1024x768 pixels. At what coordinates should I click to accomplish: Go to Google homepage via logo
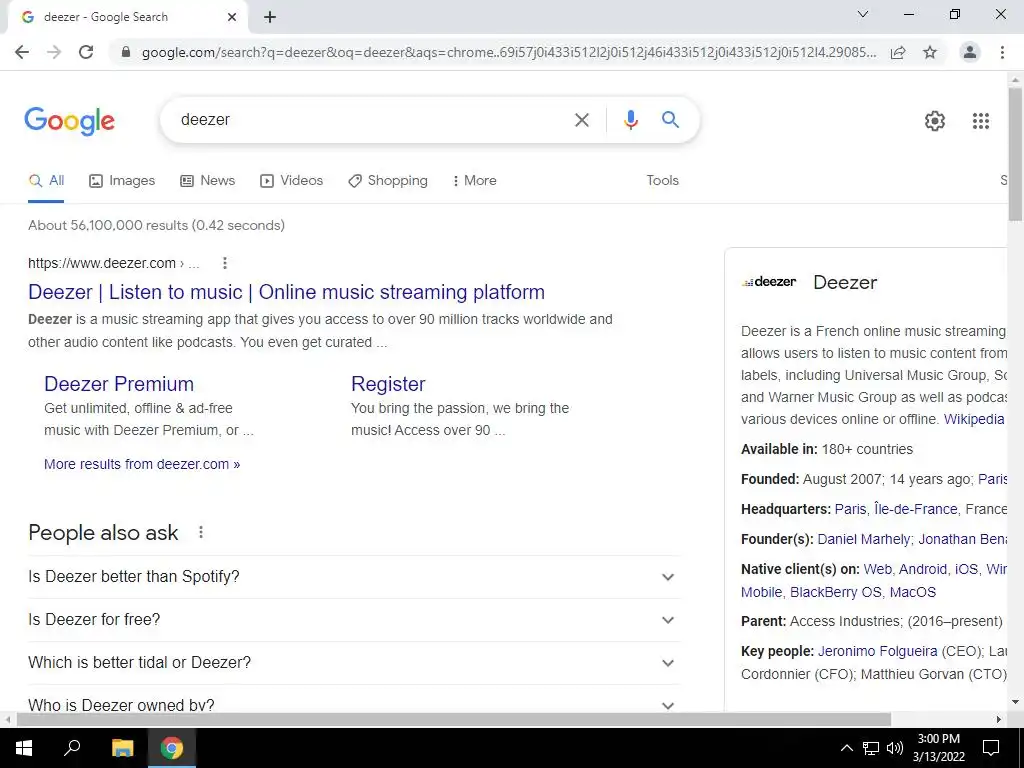point(70,121)
